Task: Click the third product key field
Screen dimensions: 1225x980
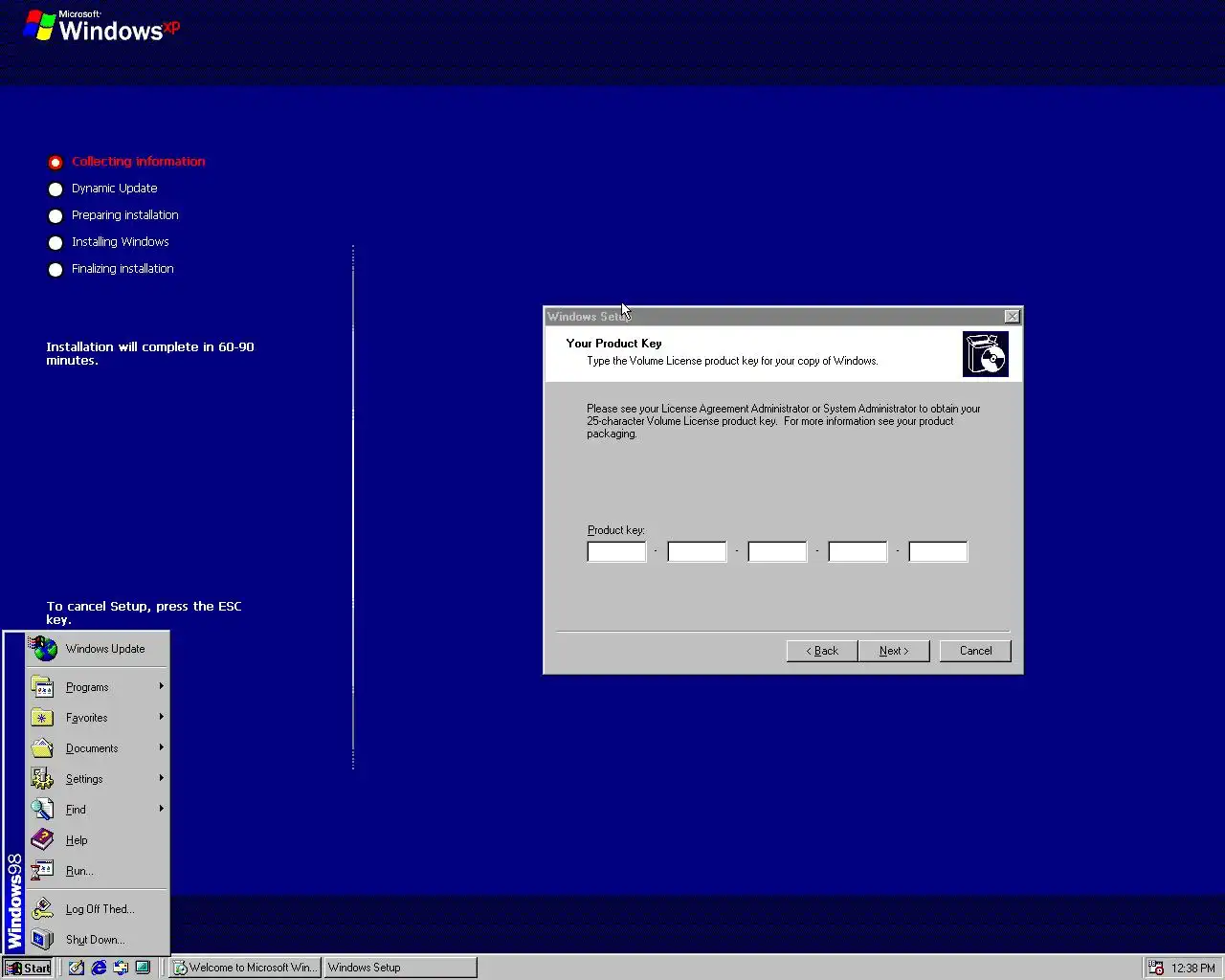Action: point(777,551)
